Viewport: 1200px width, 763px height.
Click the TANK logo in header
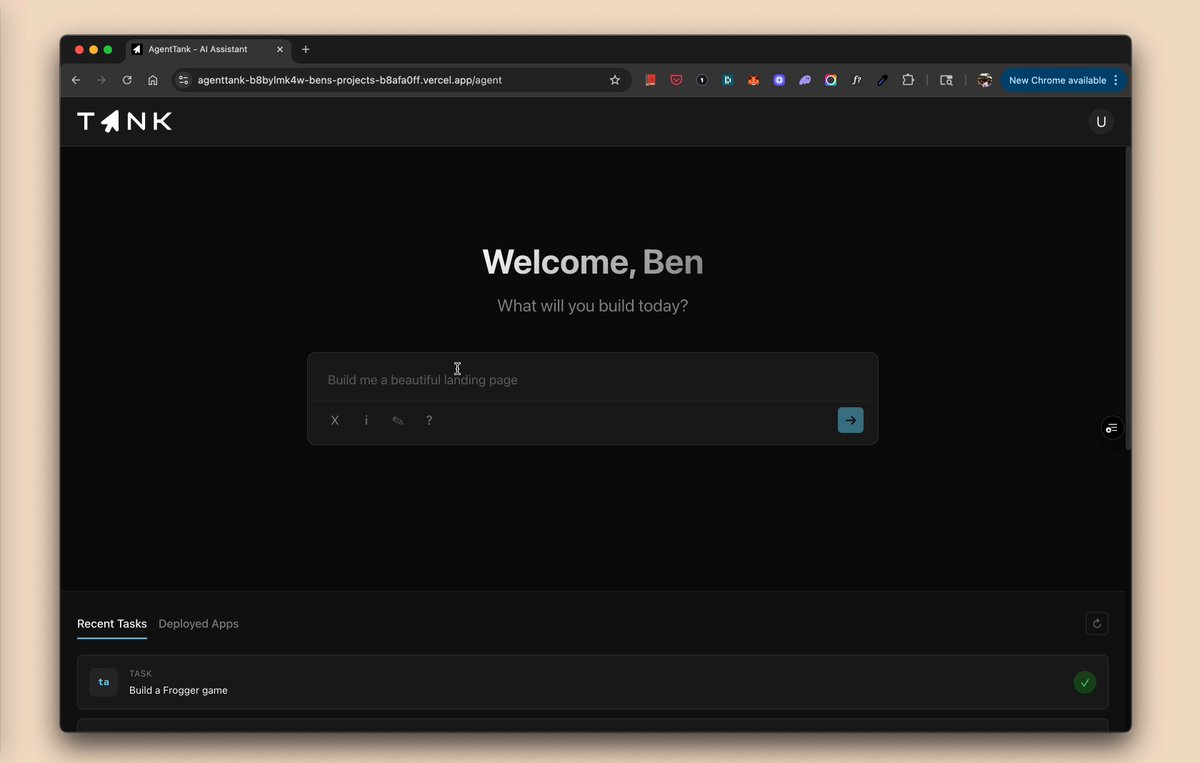click(x=125, y=121)
